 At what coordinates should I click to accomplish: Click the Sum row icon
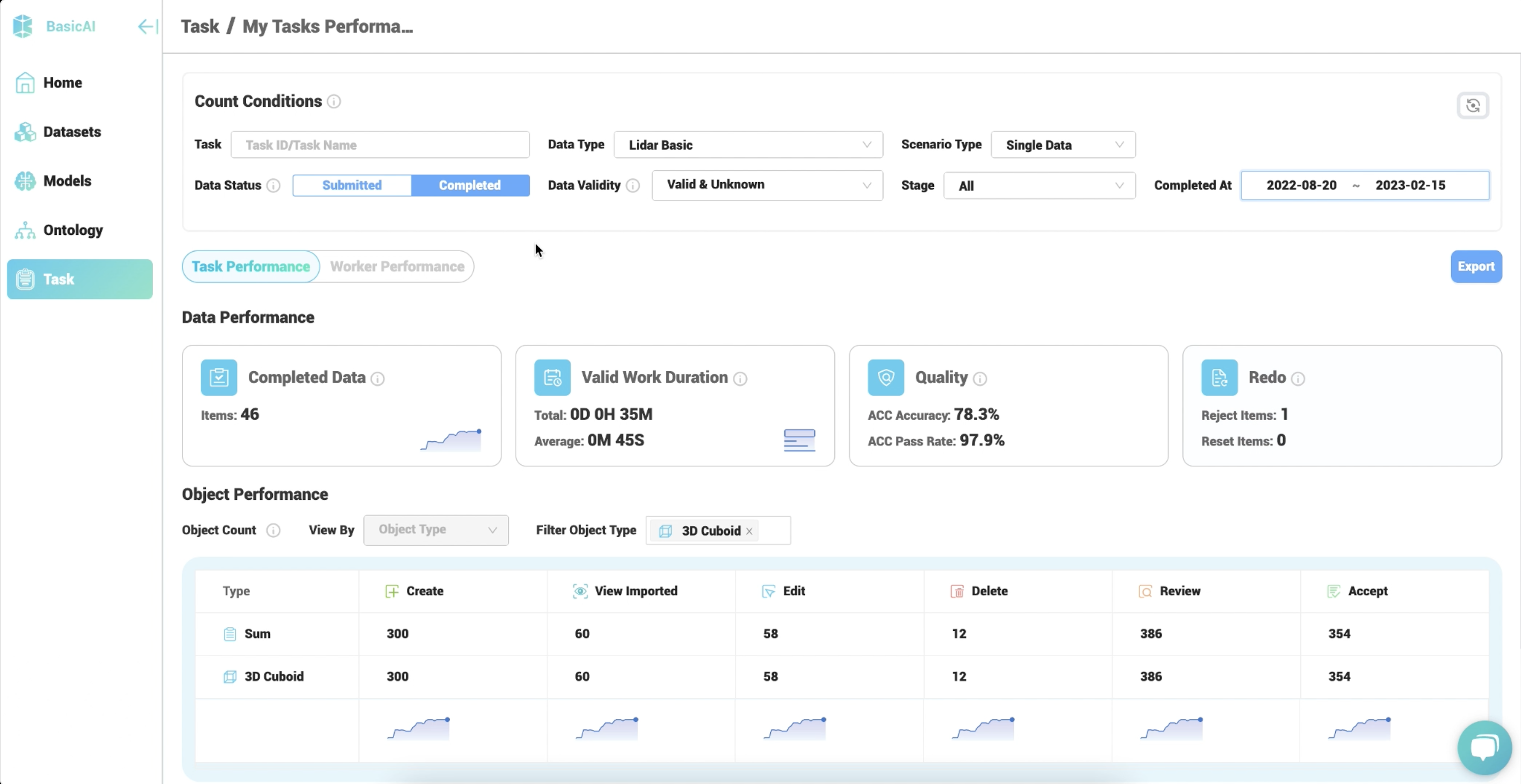(230, 634)
